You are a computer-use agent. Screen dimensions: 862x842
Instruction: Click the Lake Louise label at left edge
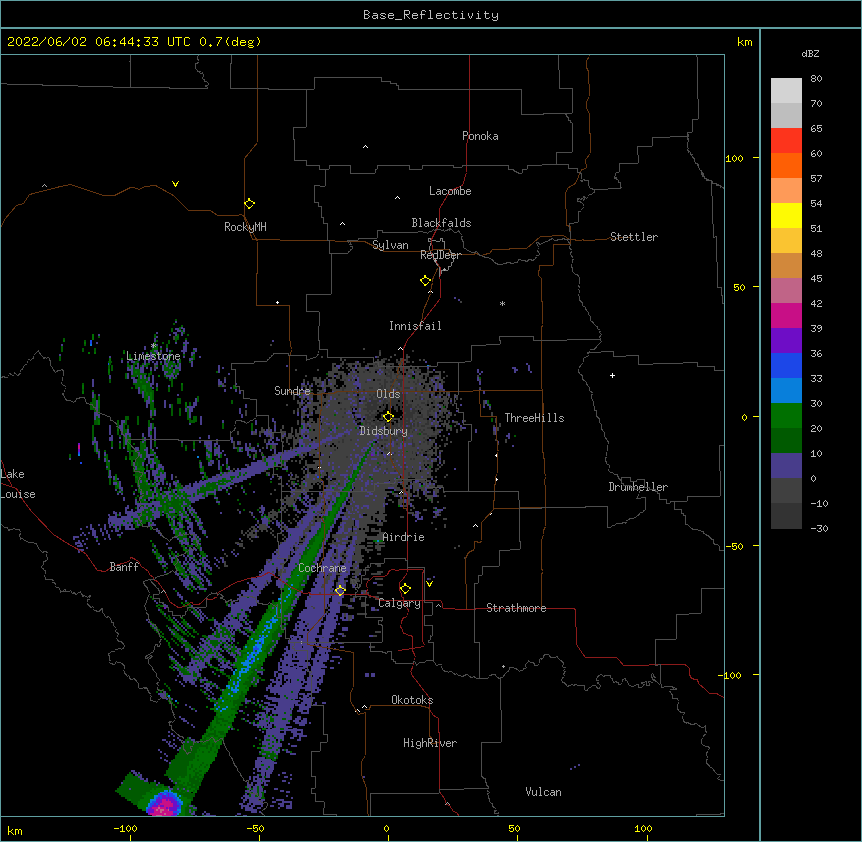18,484
